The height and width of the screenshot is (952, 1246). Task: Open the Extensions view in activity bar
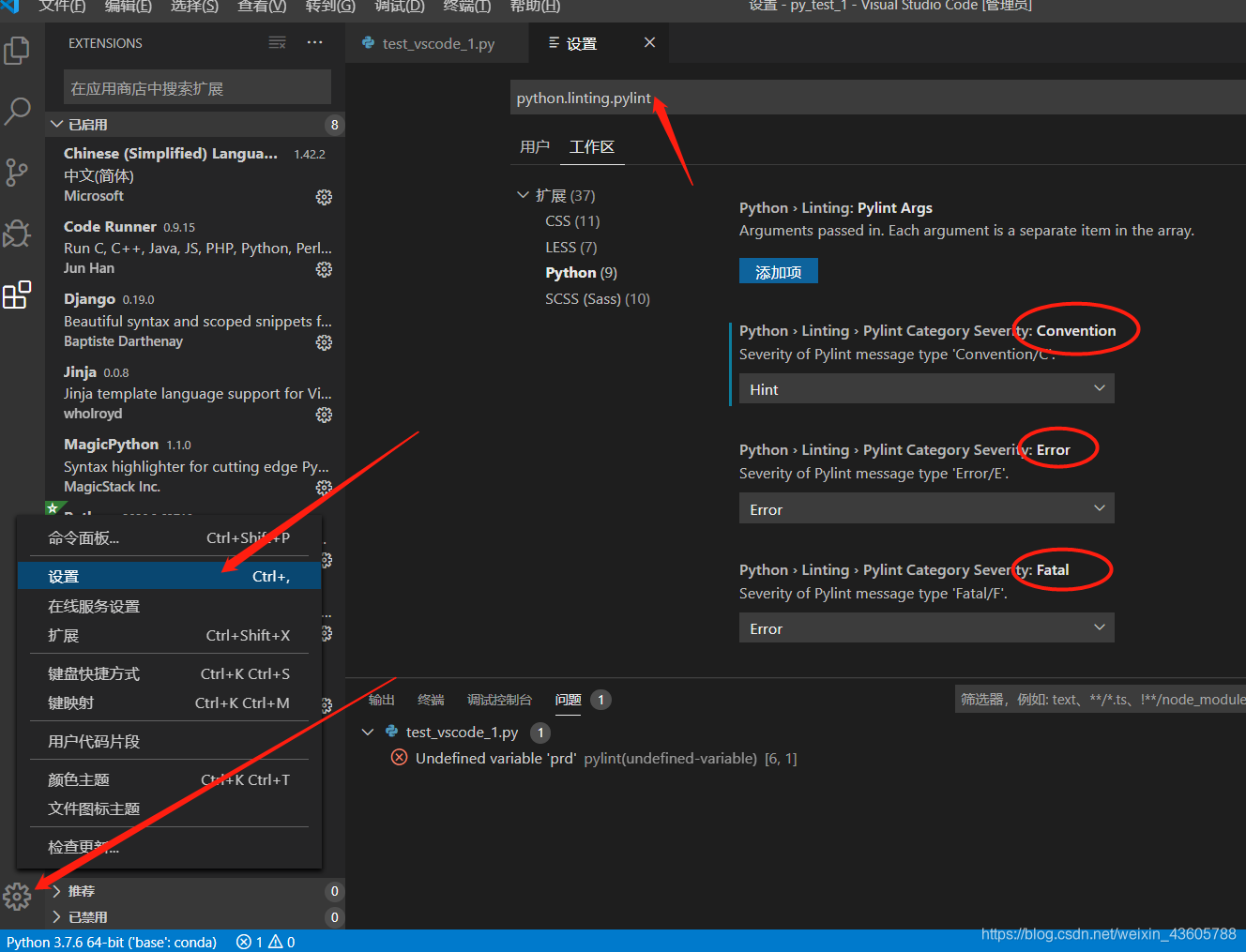point(17,295)
